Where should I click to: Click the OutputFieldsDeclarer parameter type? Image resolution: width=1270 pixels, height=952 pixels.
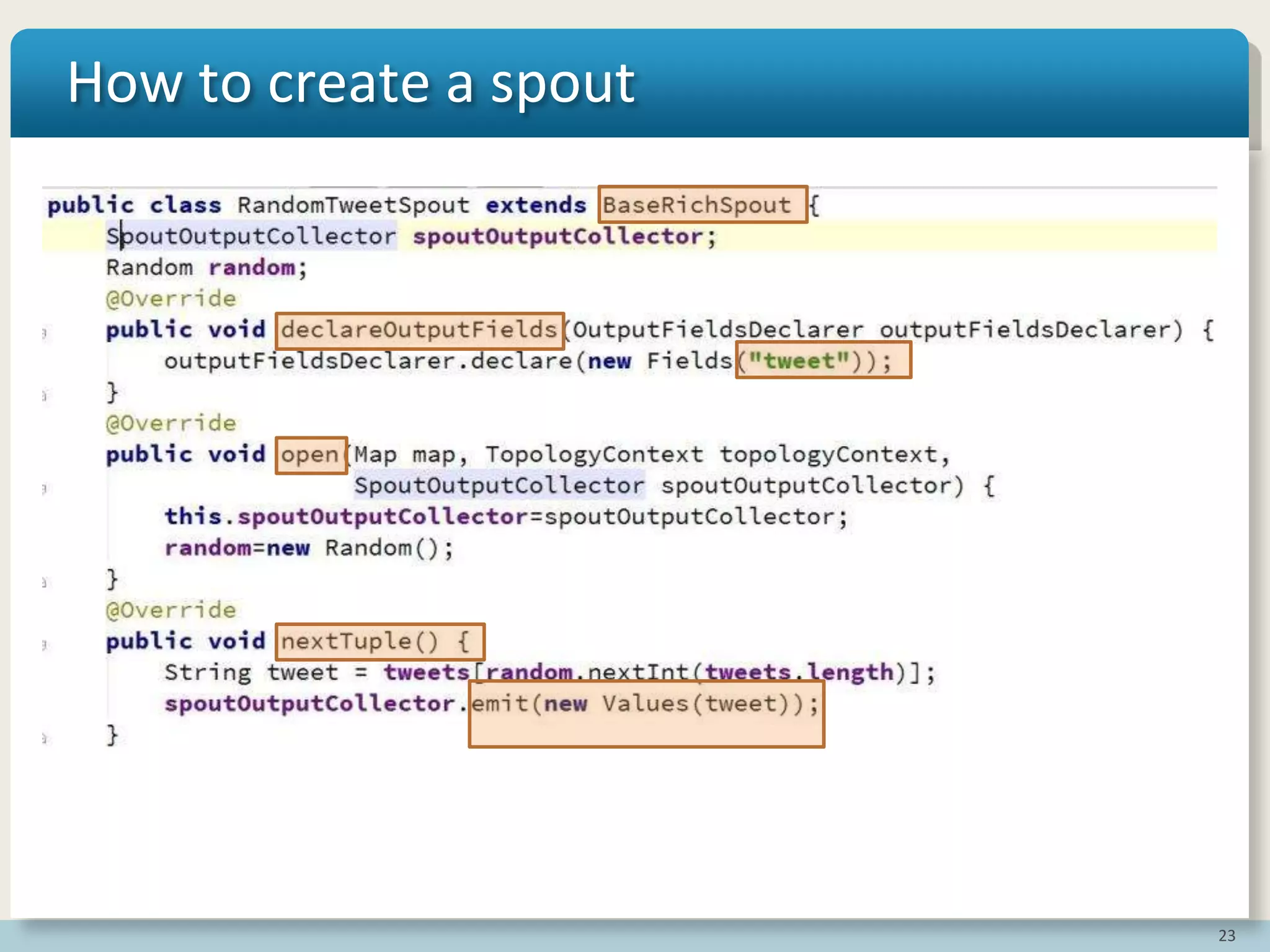point(718,330)
